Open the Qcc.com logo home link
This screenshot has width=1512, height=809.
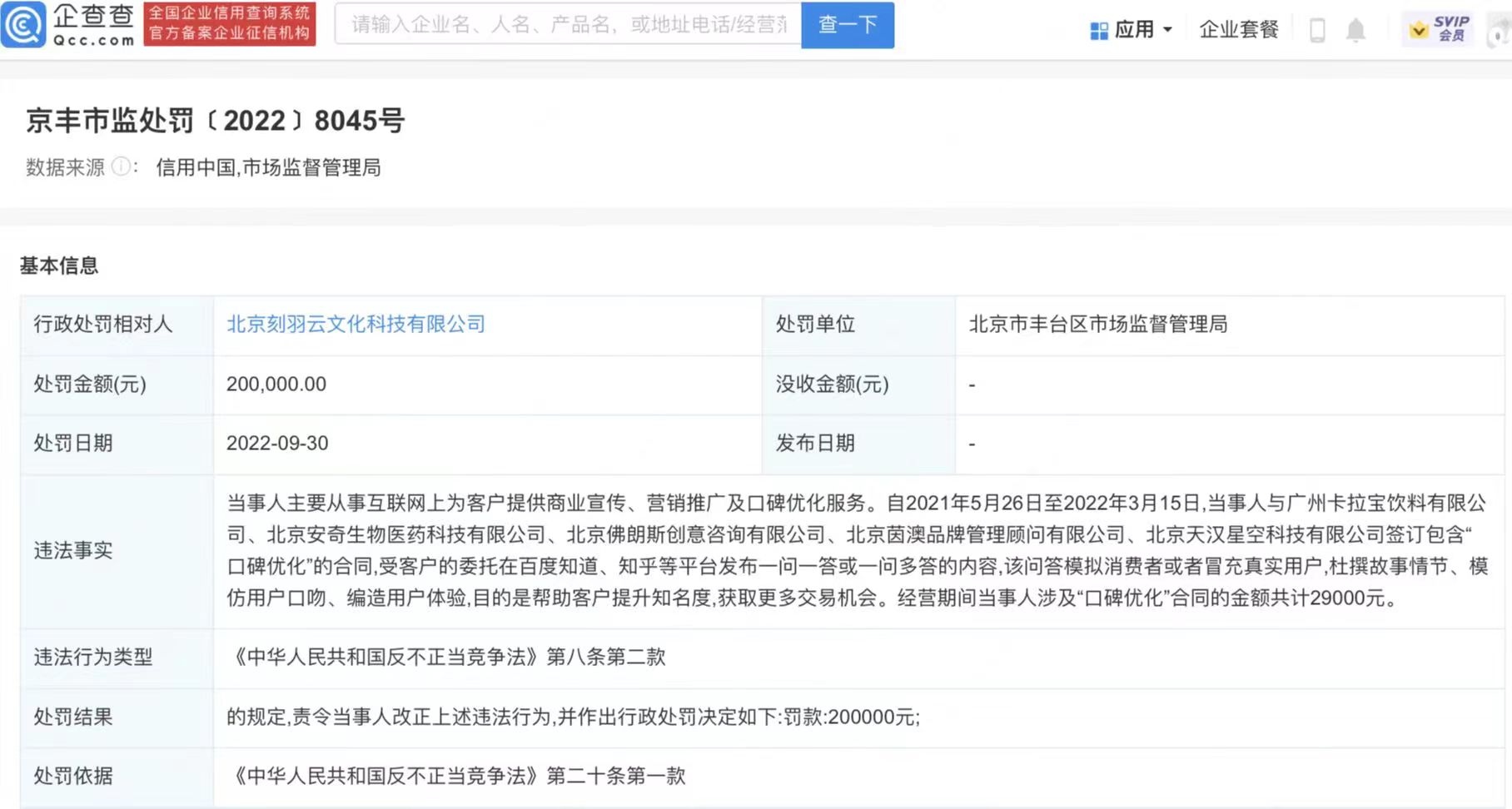[x=68, y=25]
